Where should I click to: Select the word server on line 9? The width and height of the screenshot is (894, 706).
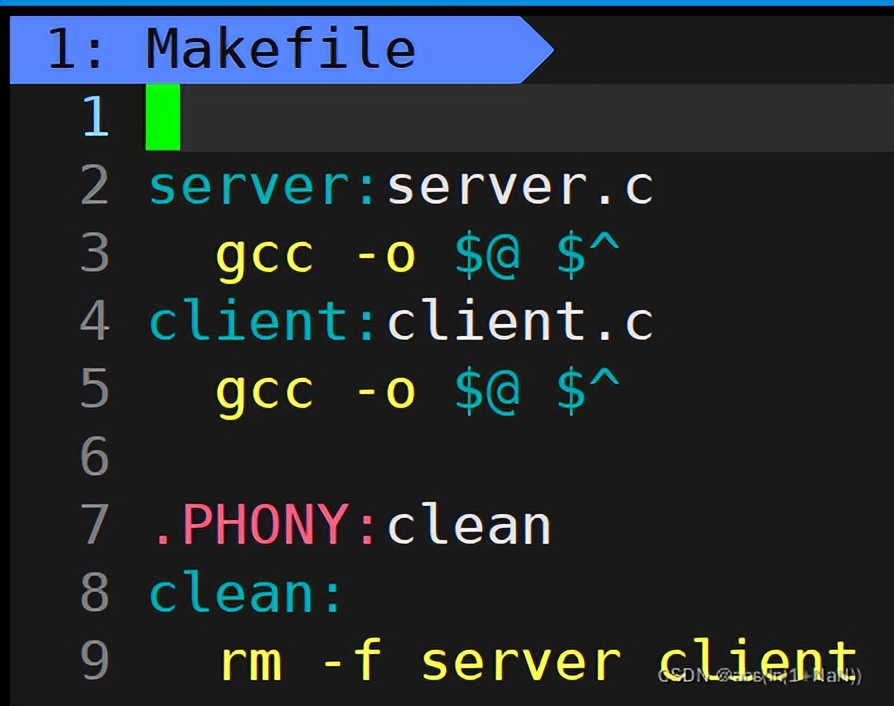pyautogui.click(x=520, y=660)
